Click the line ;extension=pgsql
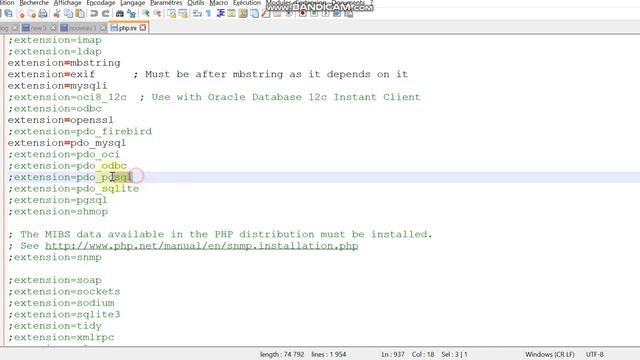Screen dimensions: 640x360 click(x=58, y=200)
